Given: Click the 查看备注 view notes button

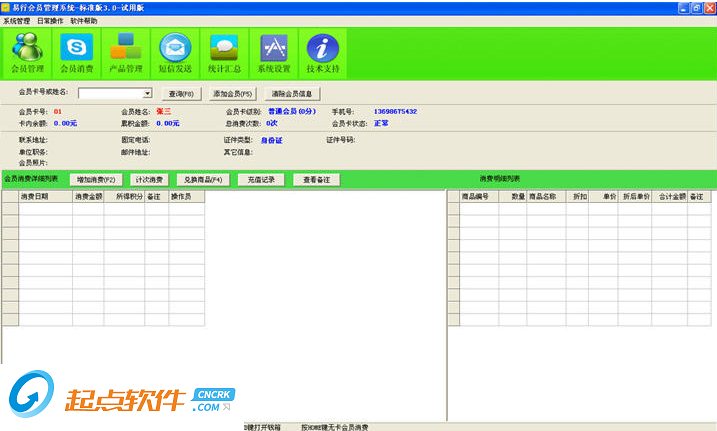Looking at the screenshot, I should tap(316, 180).
